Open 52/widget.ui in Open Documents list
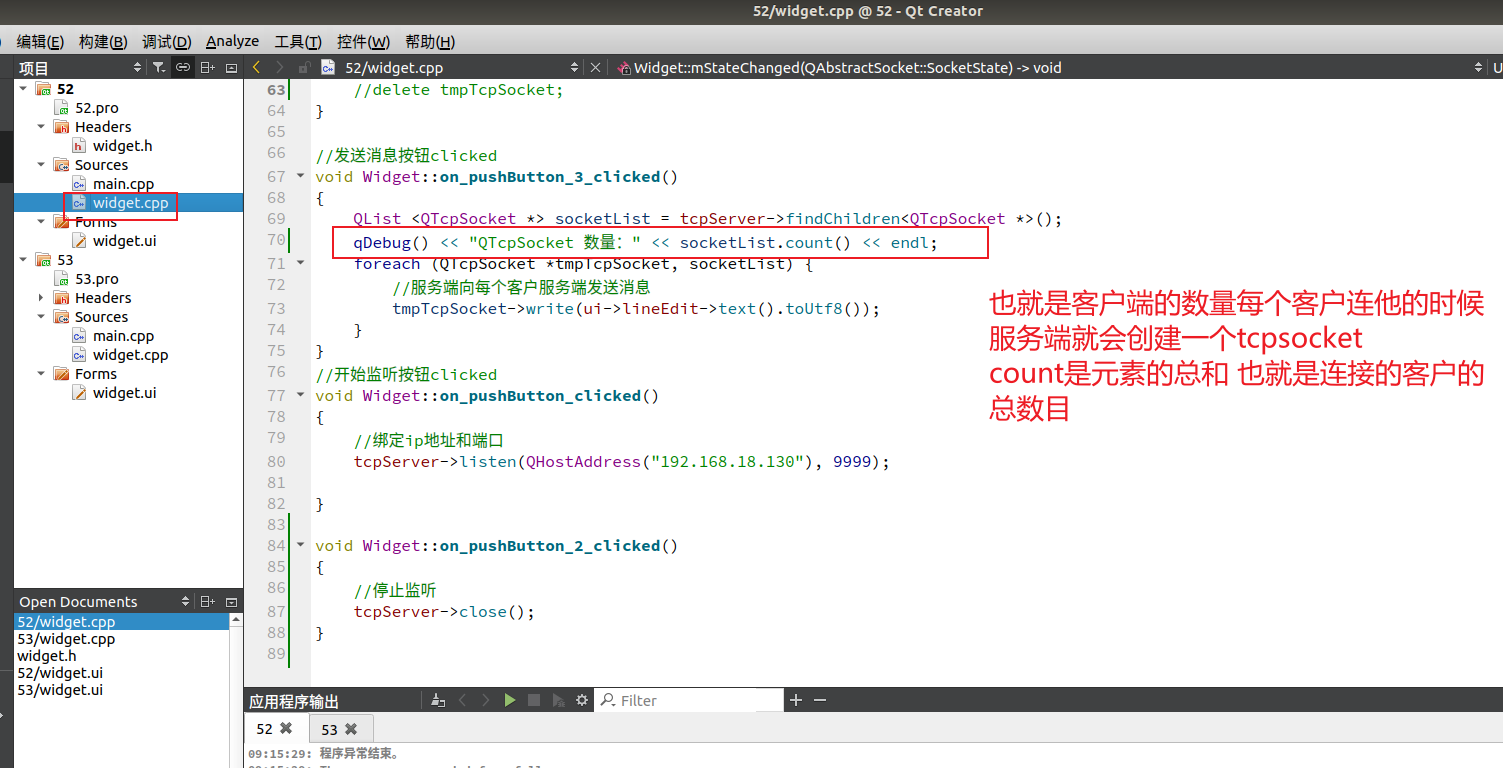The width and height of the screenshot is (1503, 768). click(x=60, y=673)
